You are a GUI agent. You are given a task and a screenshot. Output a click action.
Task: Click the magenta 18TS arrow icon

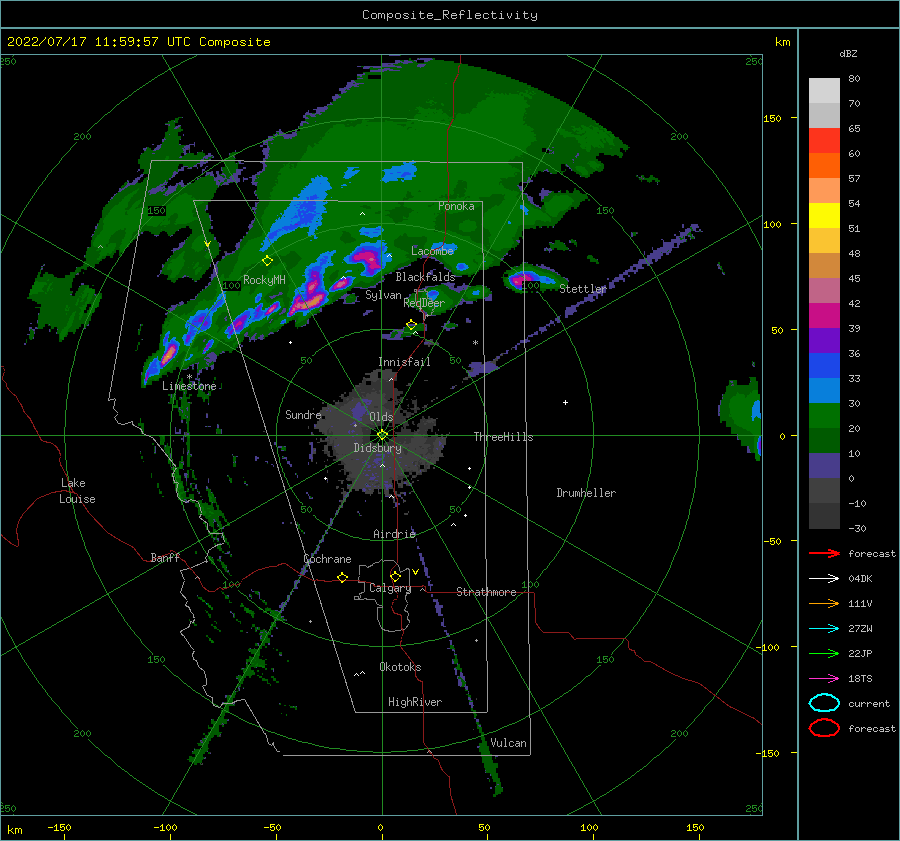pyautogui.click(x=824, y=679)
